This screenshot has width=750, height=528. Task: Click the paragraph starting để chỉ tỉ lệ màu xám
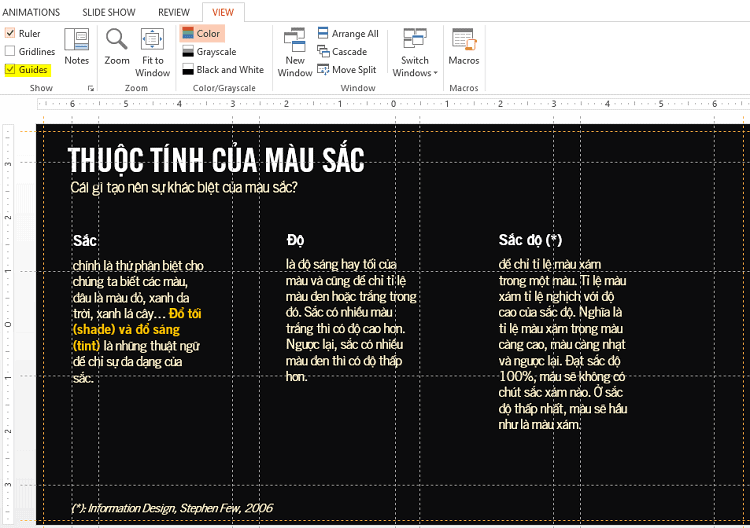563,344
